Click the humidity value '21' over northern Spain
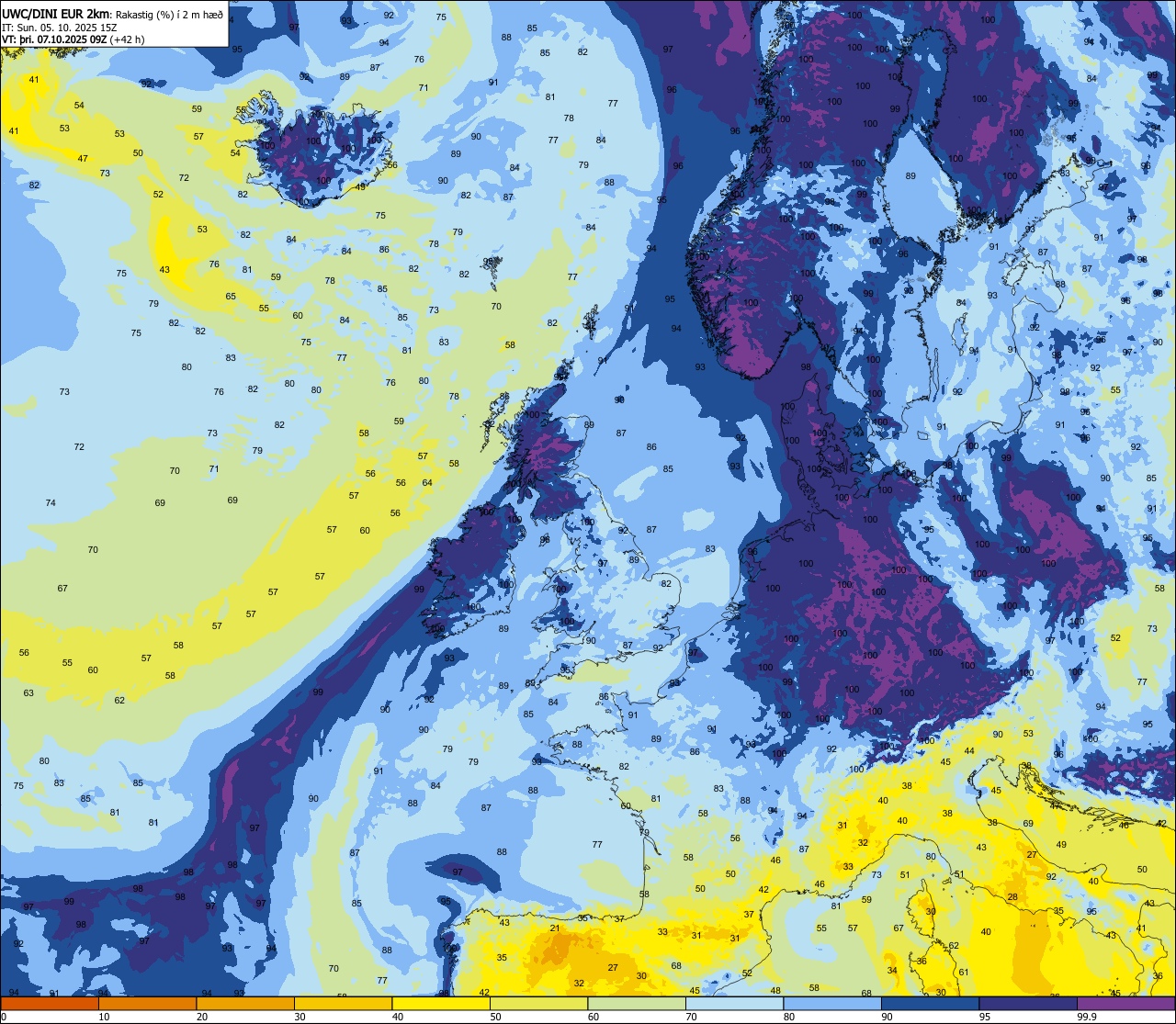The image size is (1176, 1024). click(x=555, y=928)
